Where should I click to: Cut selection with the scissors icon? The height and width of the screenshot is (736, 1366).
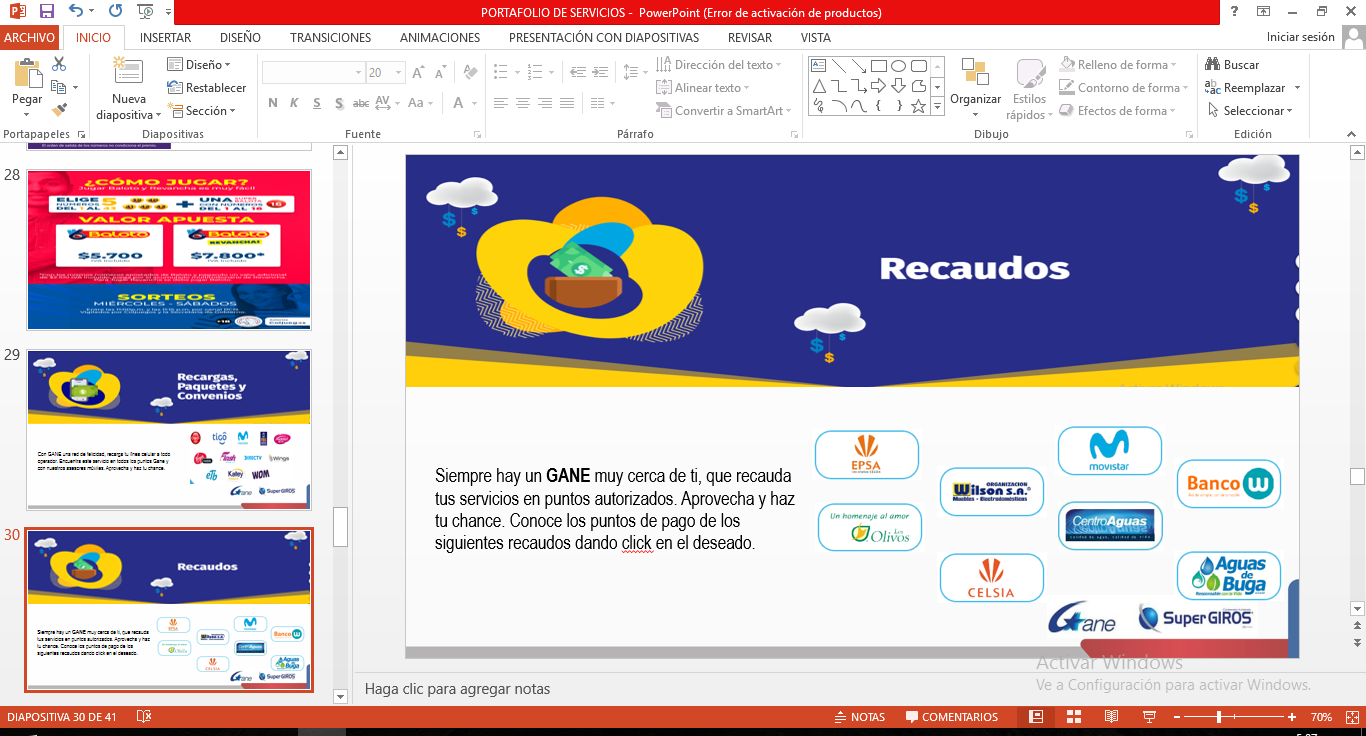(x=59, y=64)
